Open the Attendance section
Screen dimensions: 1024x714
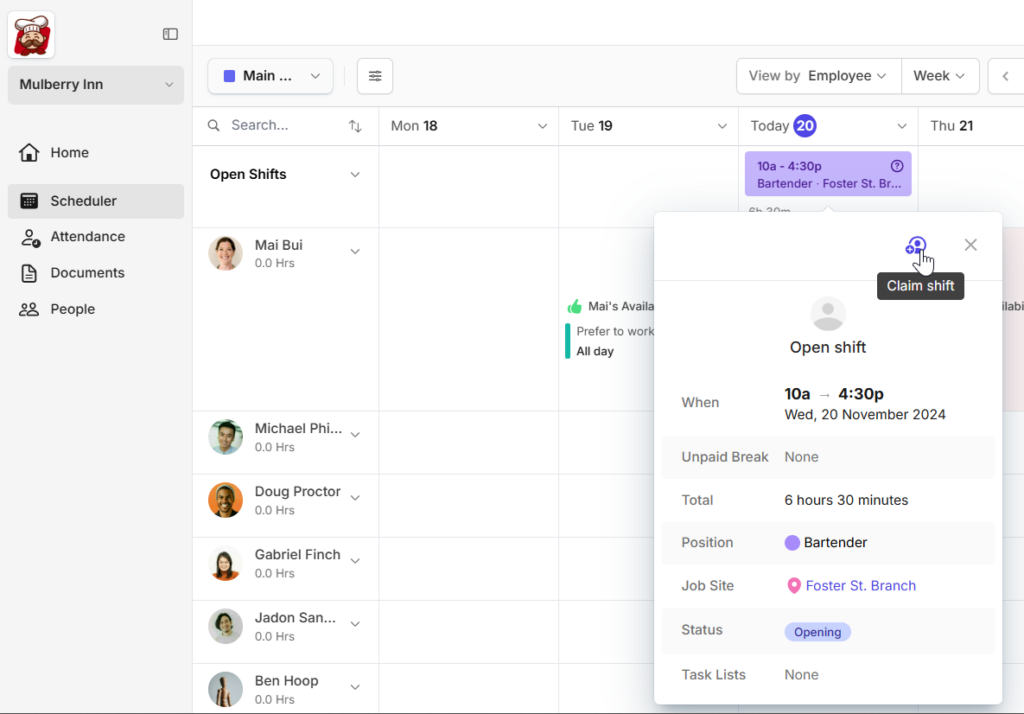click(87, 237)
